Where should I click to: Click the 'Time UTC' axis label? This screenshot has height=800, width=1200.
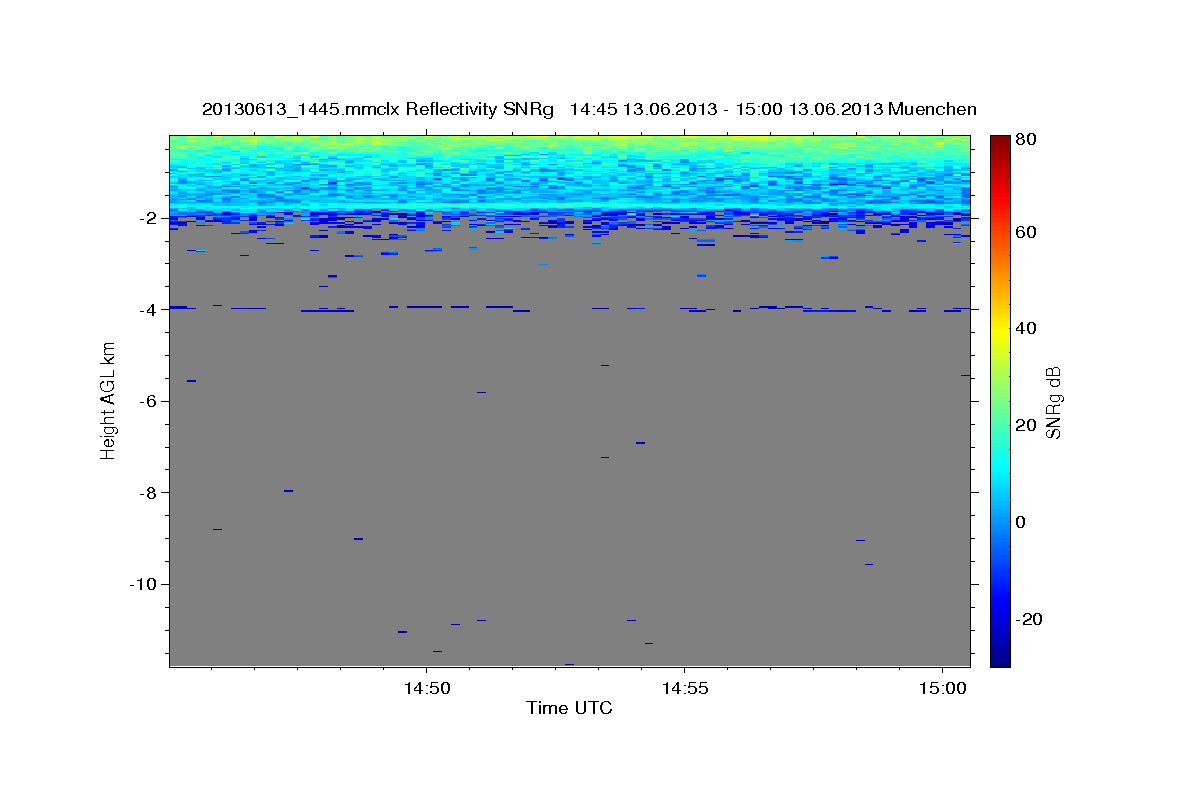[569, 709]
